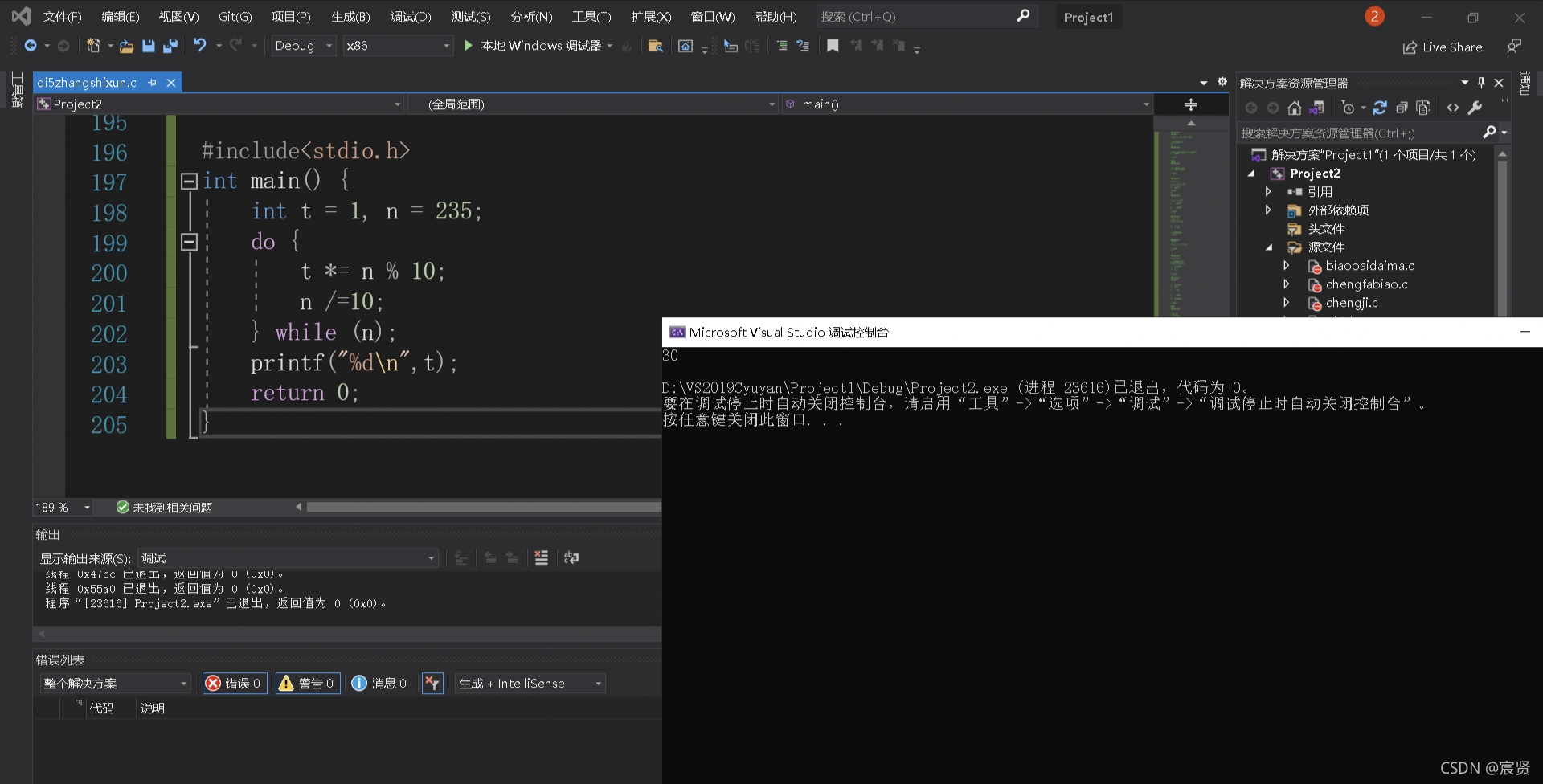Save the current file with the disk icon
This screenshot has width=1543, height=784.
click(149, 46)
